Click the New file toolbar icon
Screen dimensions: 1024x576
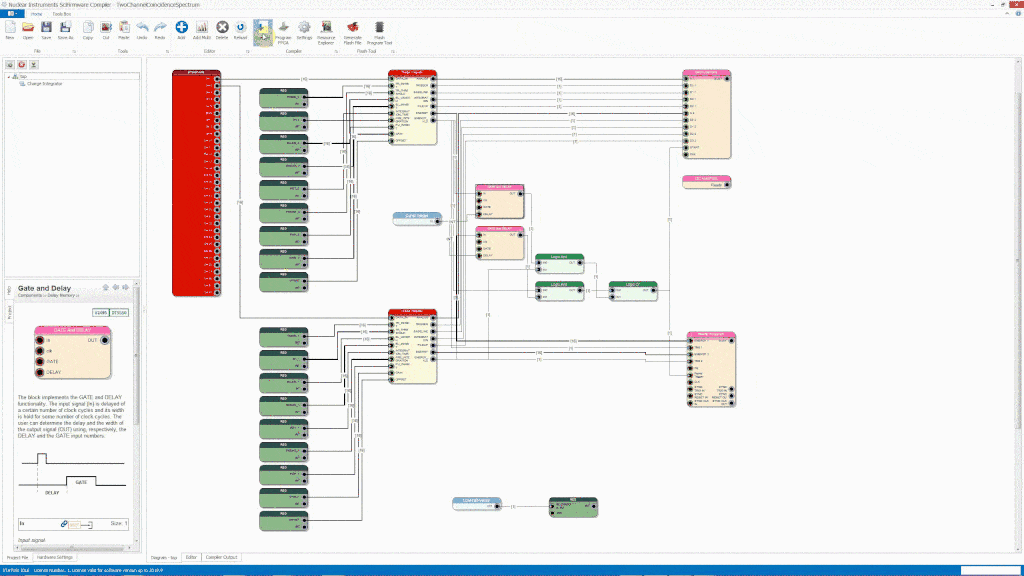[10, 30]
